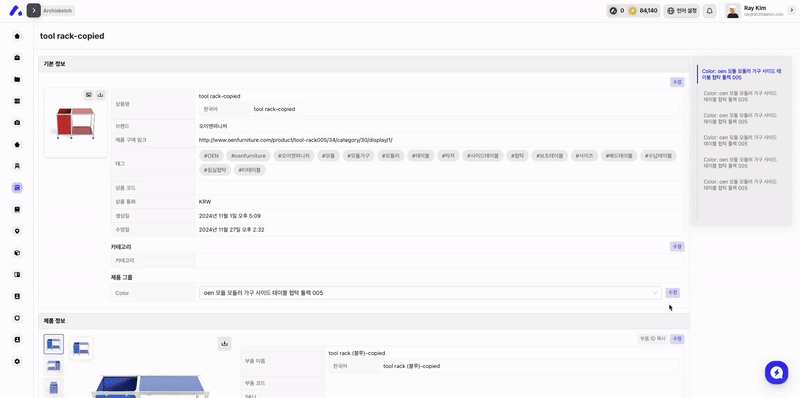Expand the Ray Kim account menu
The image size is (800, 398).
click(x=791, y=10)
